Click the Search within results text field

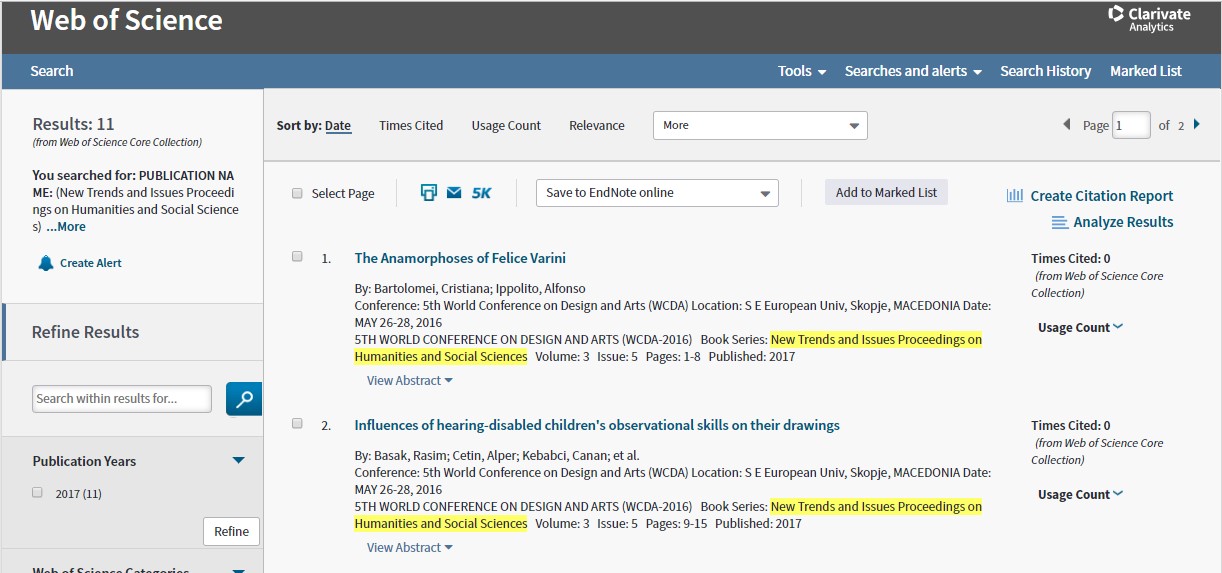click(x=122, y=399)
